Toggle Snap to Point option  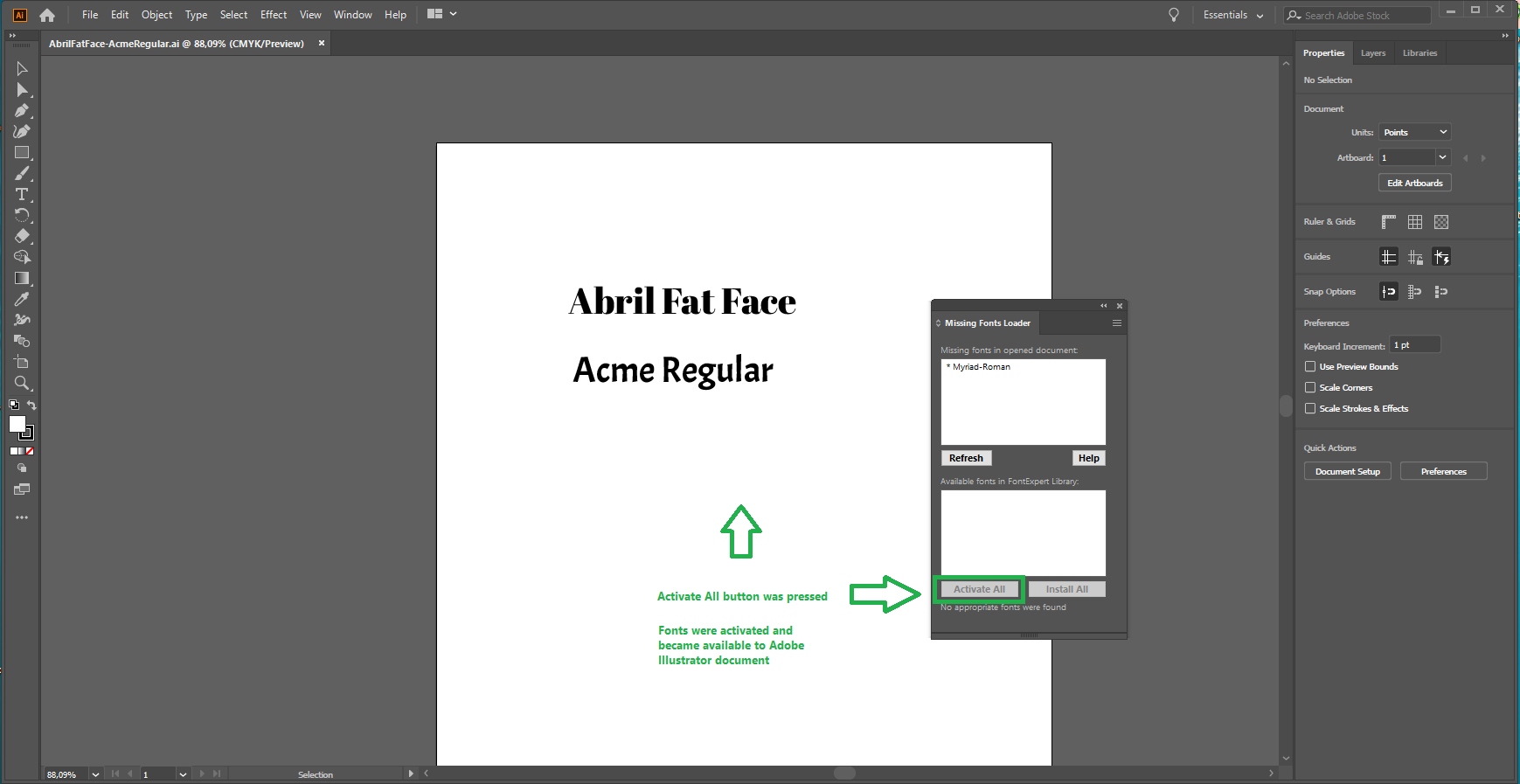tap(1389, 292)
